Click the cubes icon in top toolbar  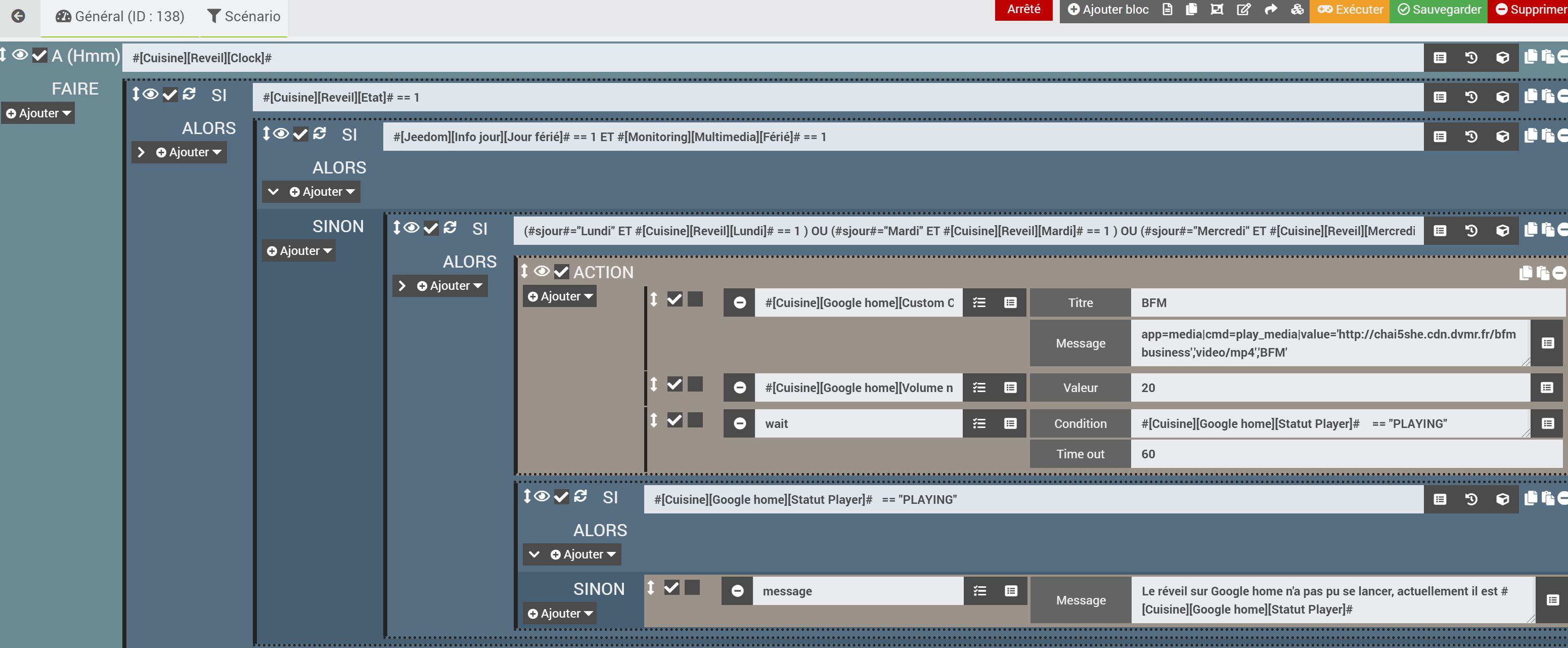coord(1297,9)
